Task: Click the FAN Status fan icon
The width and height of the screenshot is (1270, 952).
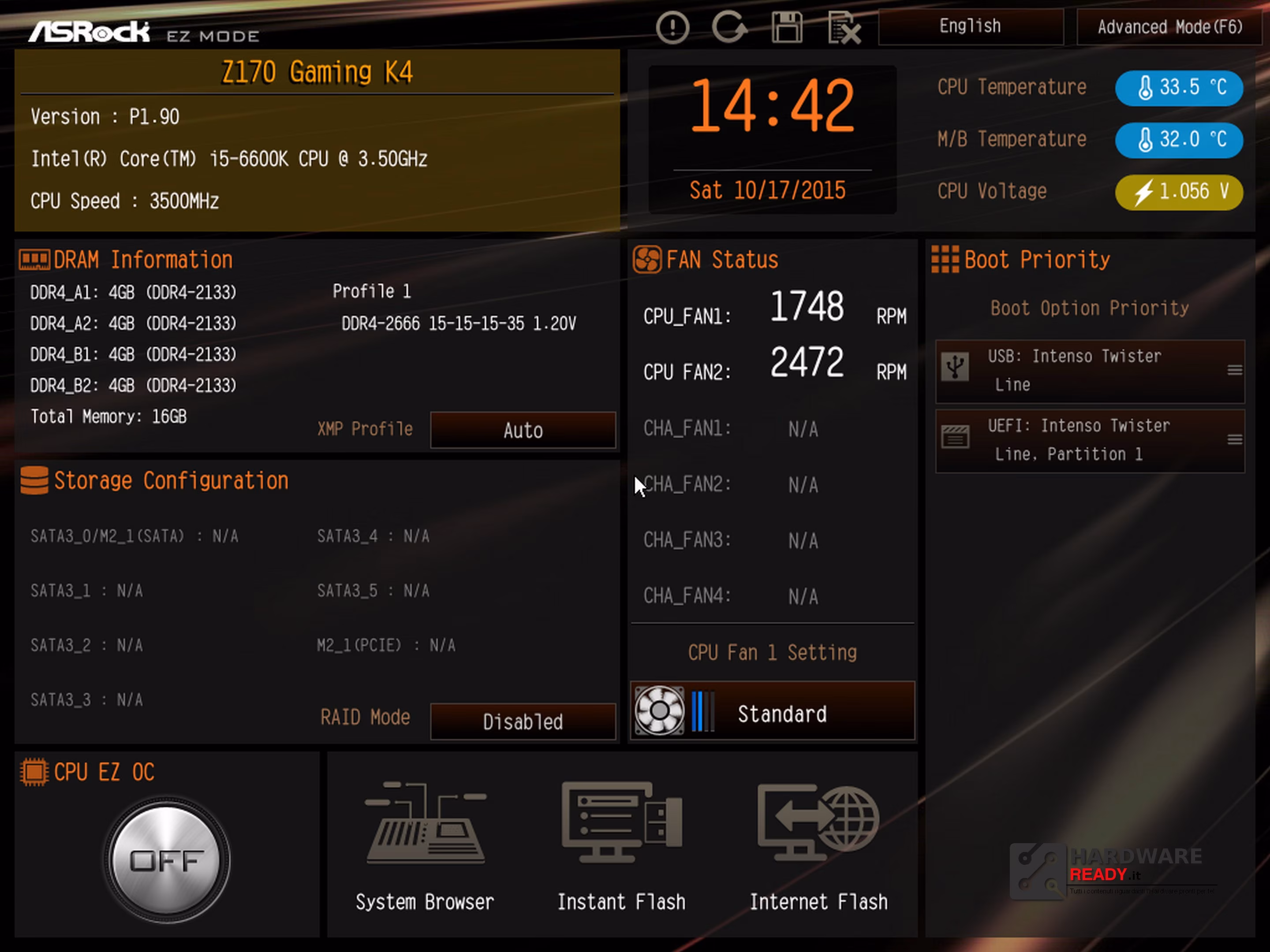Action: [647, 259]
